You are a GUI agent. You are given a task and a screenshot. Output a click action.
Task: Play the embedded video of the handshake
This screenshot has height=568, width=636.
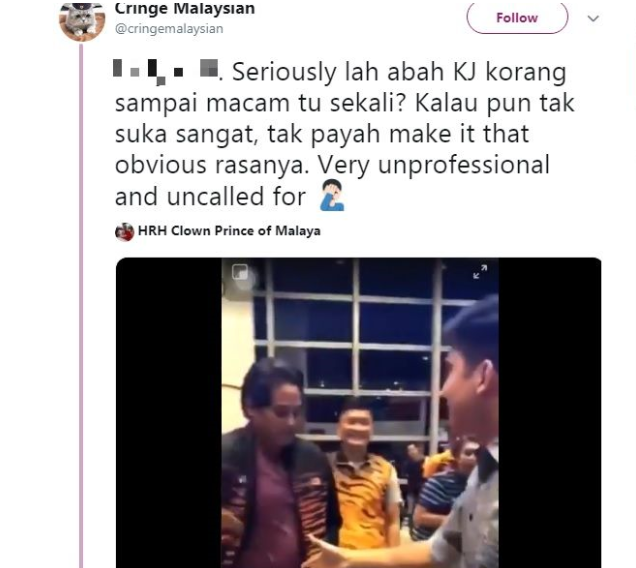pyautogui.click(x=360, y=413)
